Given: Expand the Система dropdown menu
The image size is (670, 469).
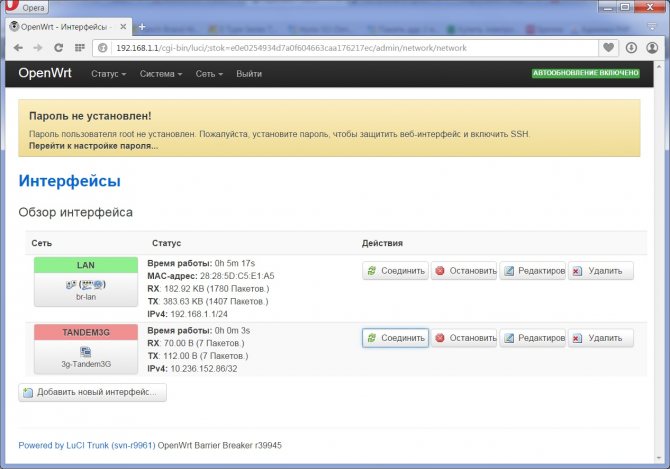Looking at the screenshot, I should [161, 74].
